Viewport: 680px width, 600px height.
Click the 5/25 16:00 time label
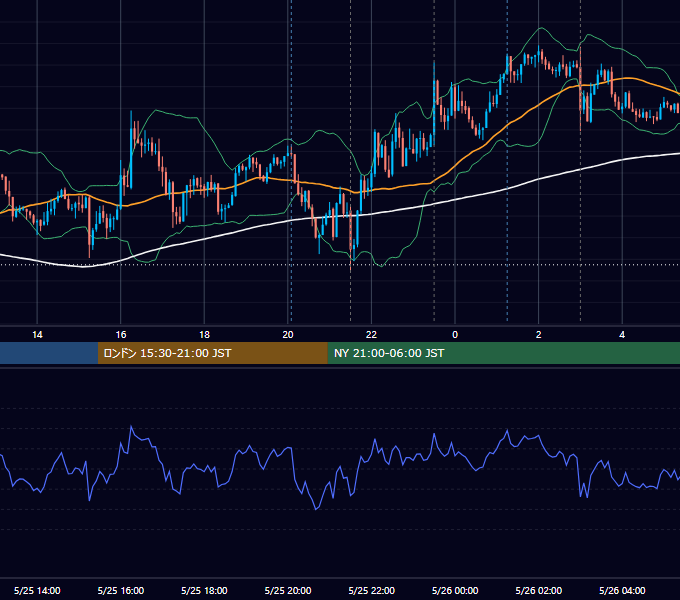click(121, 590)
